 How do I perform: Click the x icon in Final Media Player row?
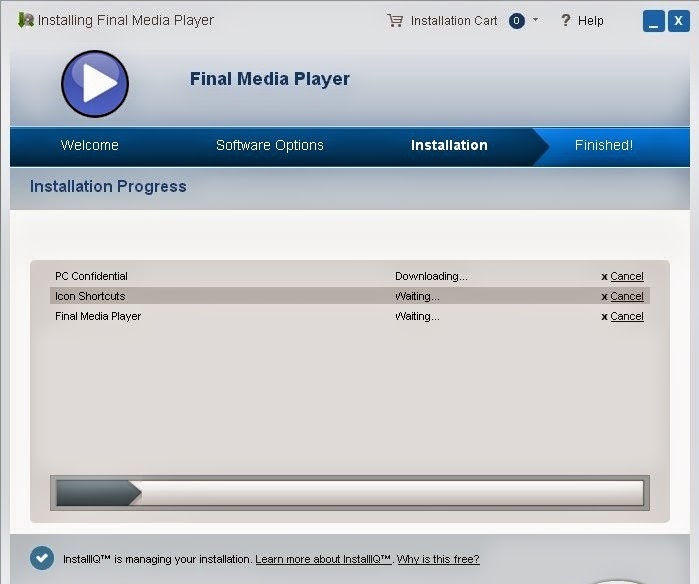click(x=604, y=317)
